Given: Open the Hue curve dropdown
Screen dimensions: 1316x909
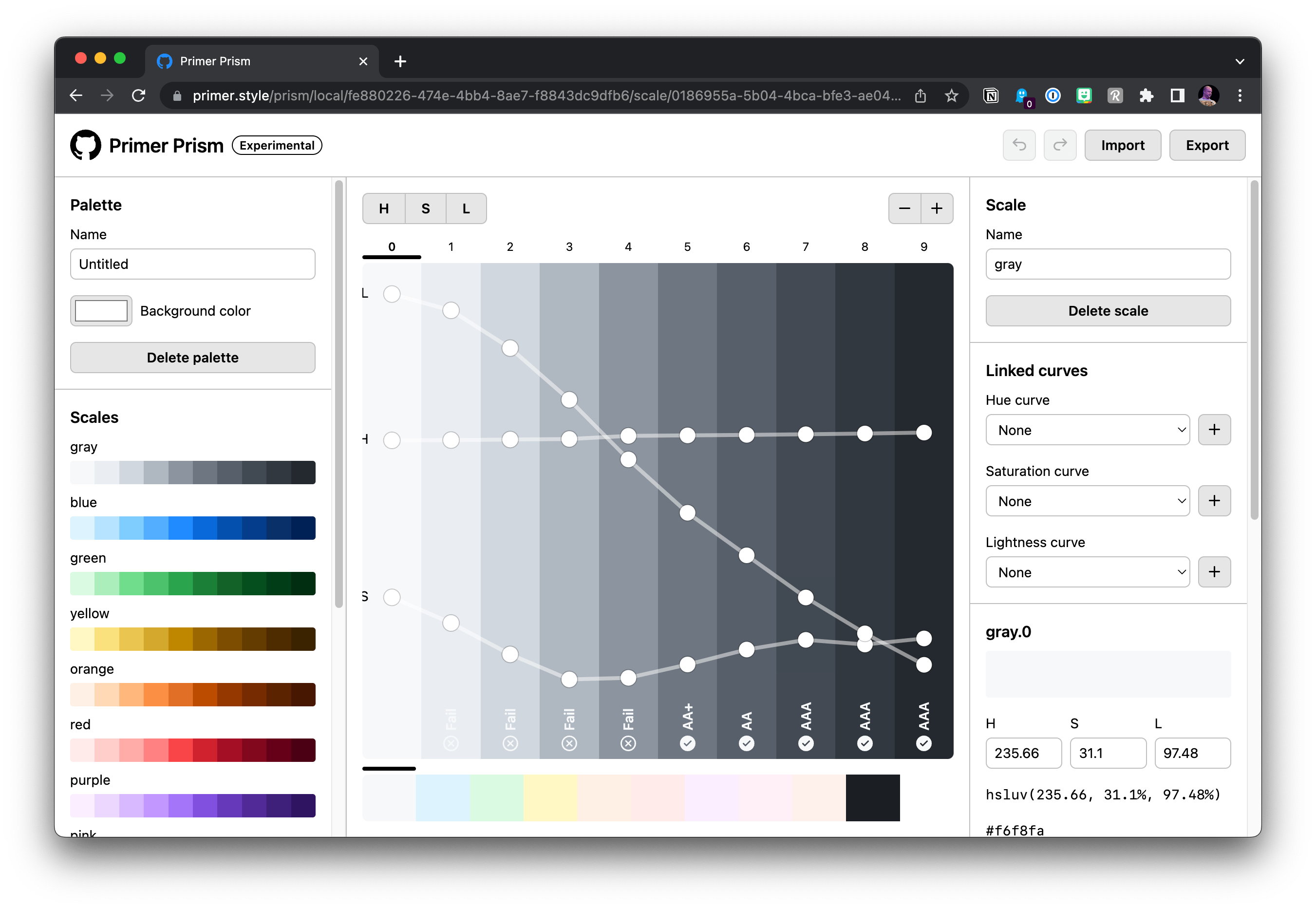Looking at the screenshot, I should [x=1087, y=430].
